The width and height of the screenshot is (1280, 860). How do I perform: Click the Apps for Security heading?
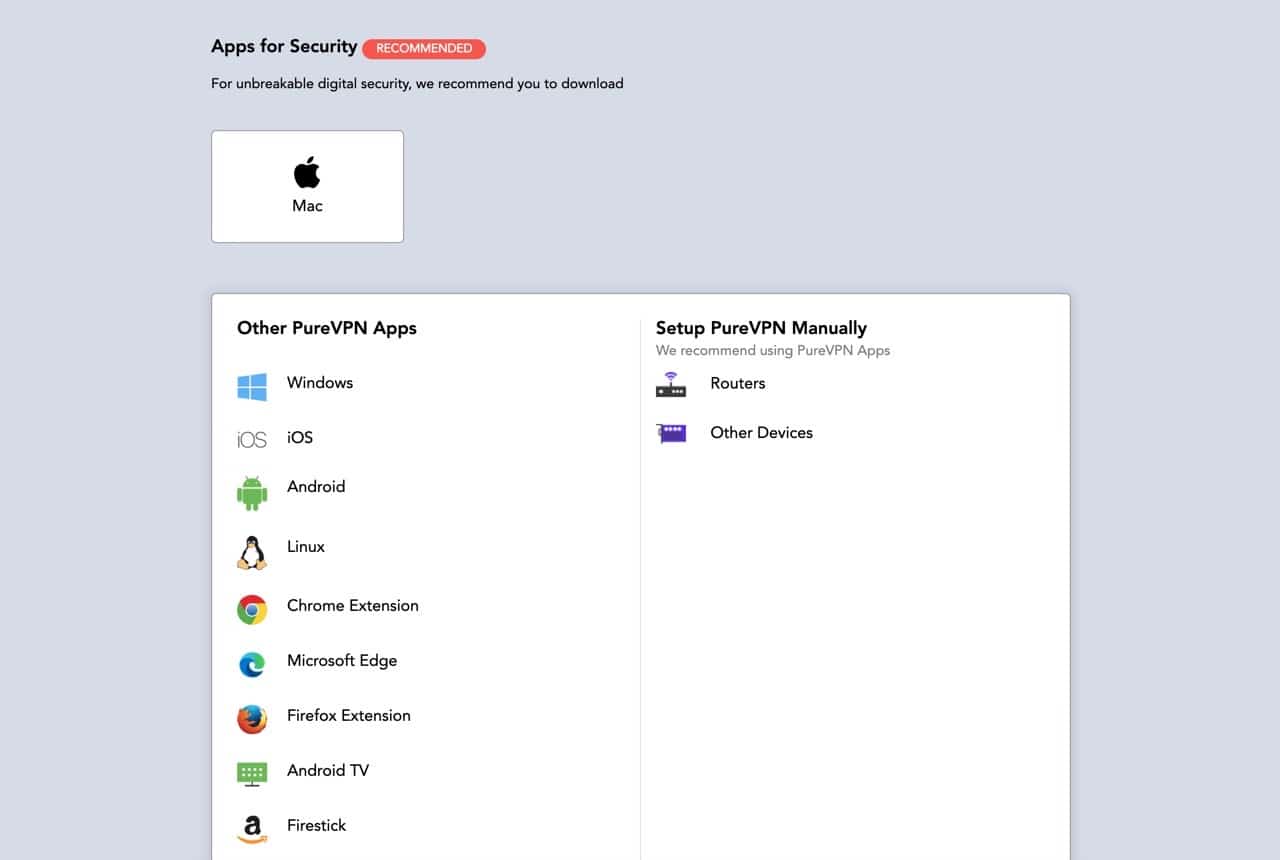[x=284, y=47]
